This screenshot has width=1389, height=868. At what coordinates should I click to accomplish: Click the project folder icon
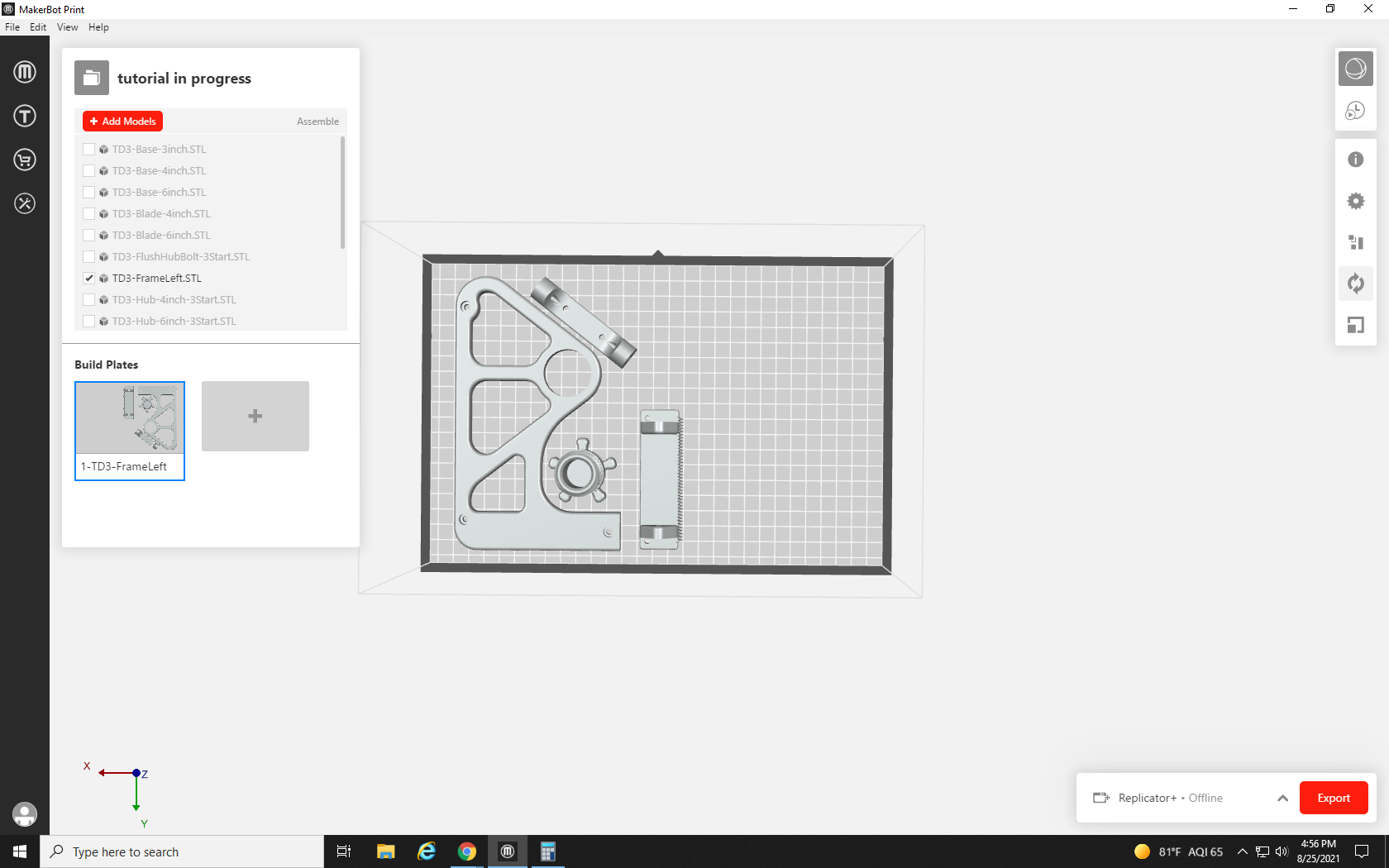[x=92, y=79]
